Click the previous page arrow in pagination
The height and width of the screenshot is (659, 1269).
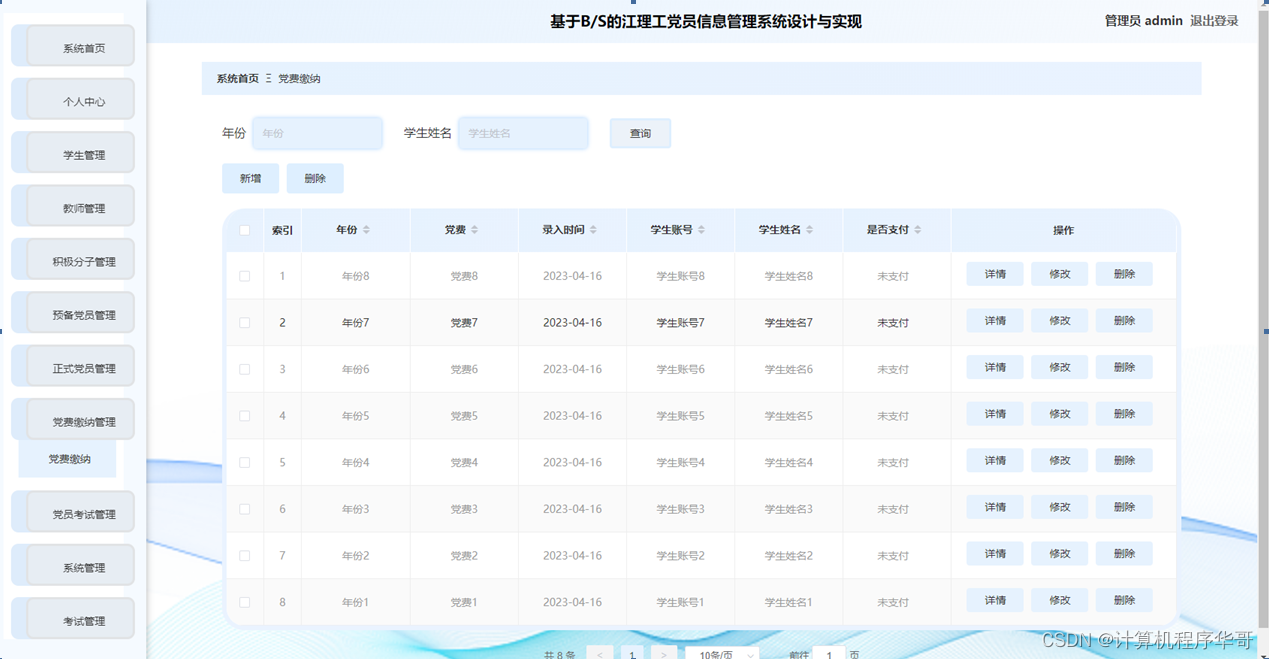click(600, 652)
